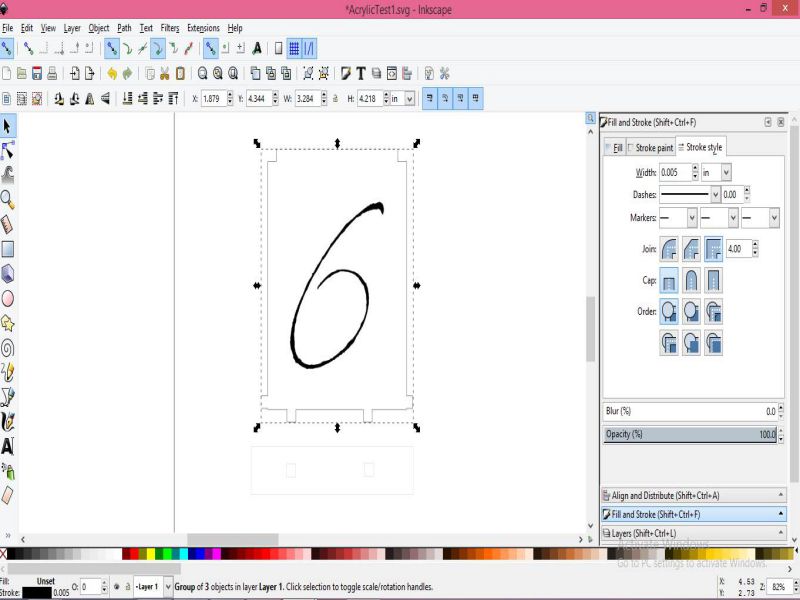800x600 pixels.
Task: Flip selection horizontally
Action: pyautogui.click(x=90, y=98)
